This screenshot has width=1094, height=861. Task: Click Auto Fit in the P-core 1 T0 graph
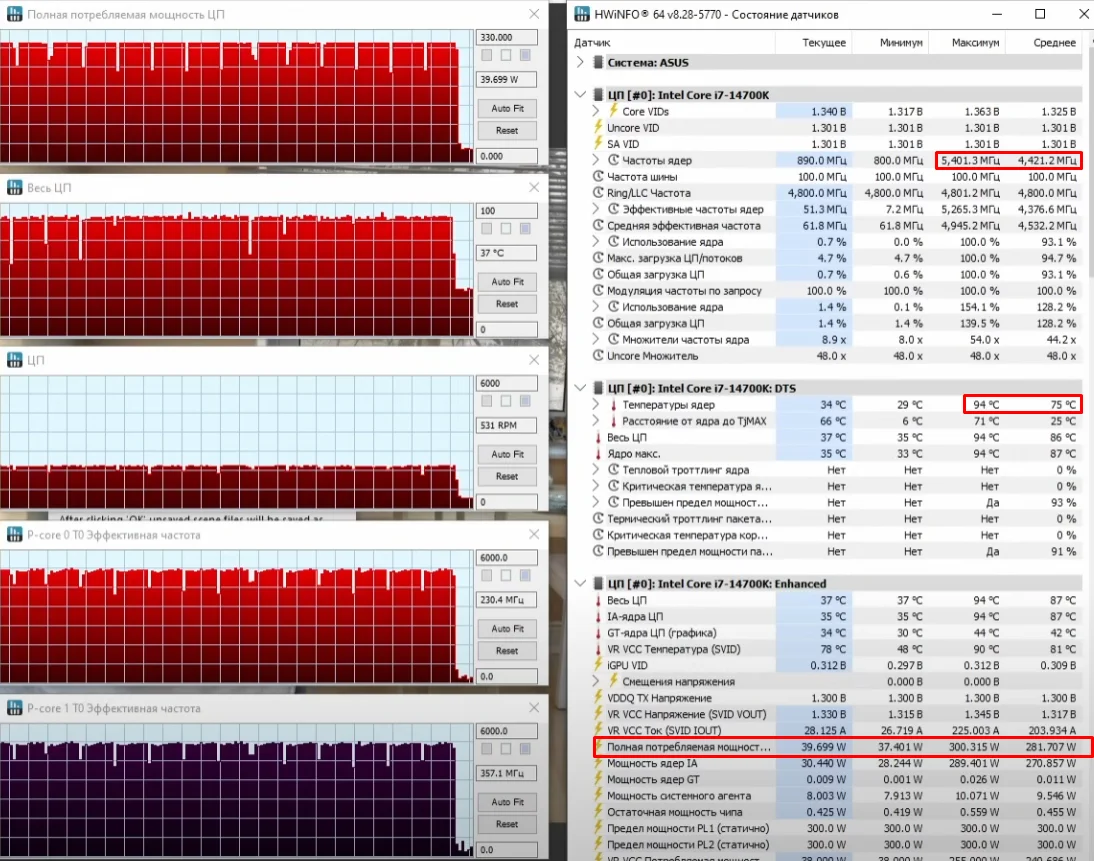[x=507, y=802]
